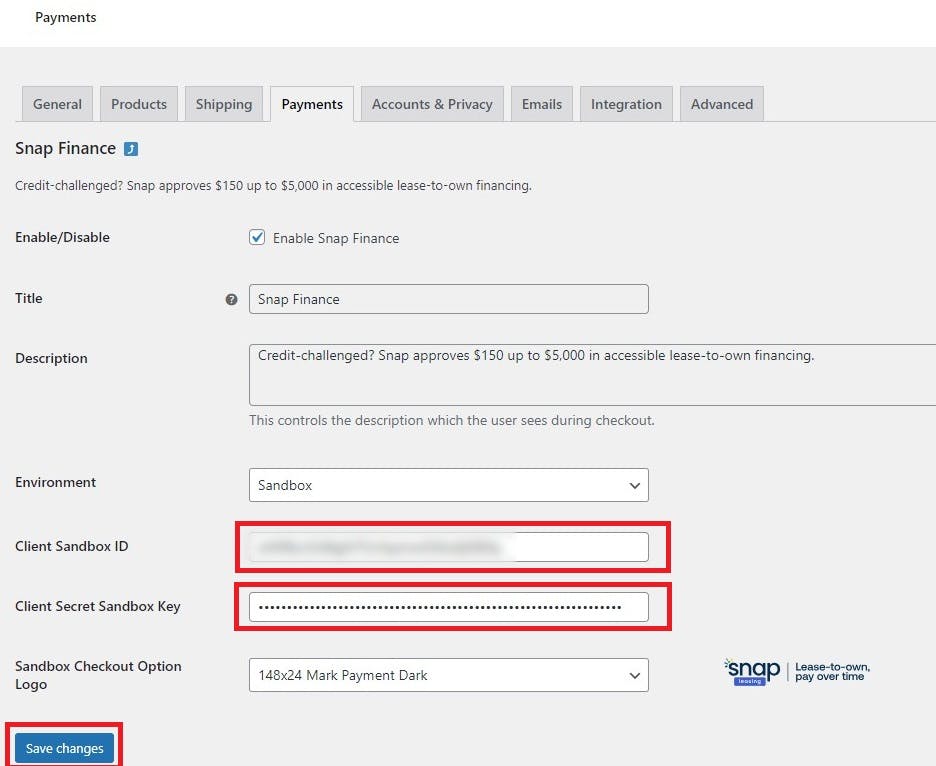The image size is (936, 766).
Task: Click the Snap Finance section heading
Action: point(66,148)
